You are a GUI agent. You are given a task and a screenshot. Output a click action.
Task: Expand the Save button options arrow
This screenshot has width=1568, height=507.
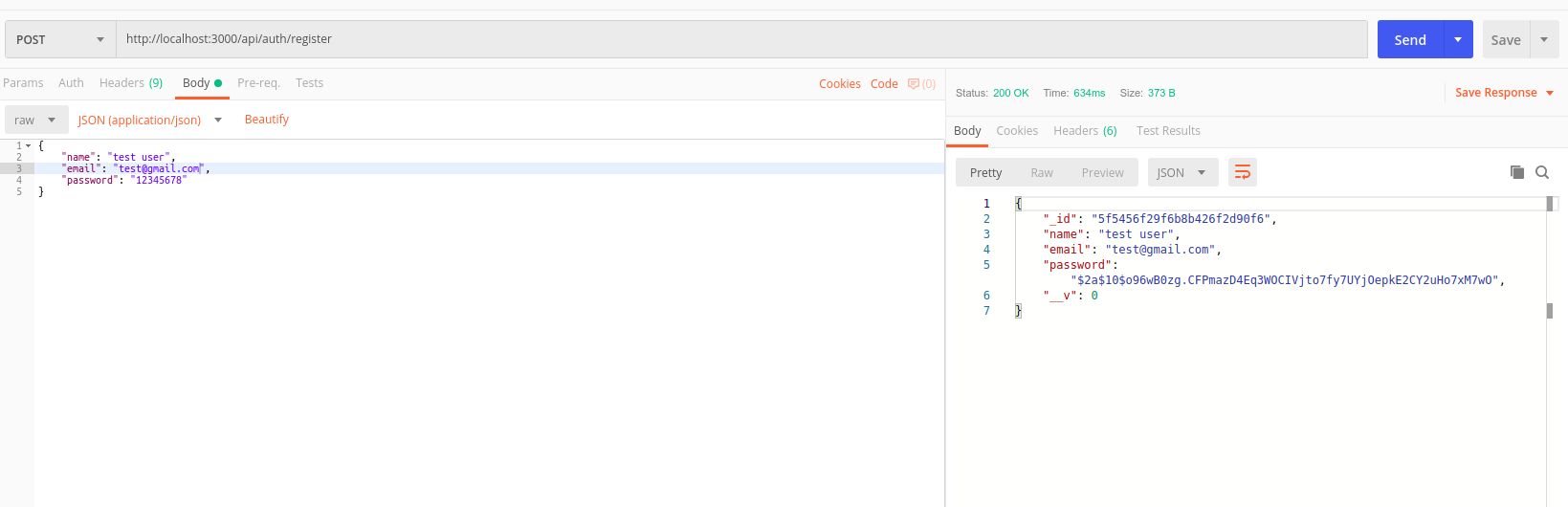(1544, 39)
